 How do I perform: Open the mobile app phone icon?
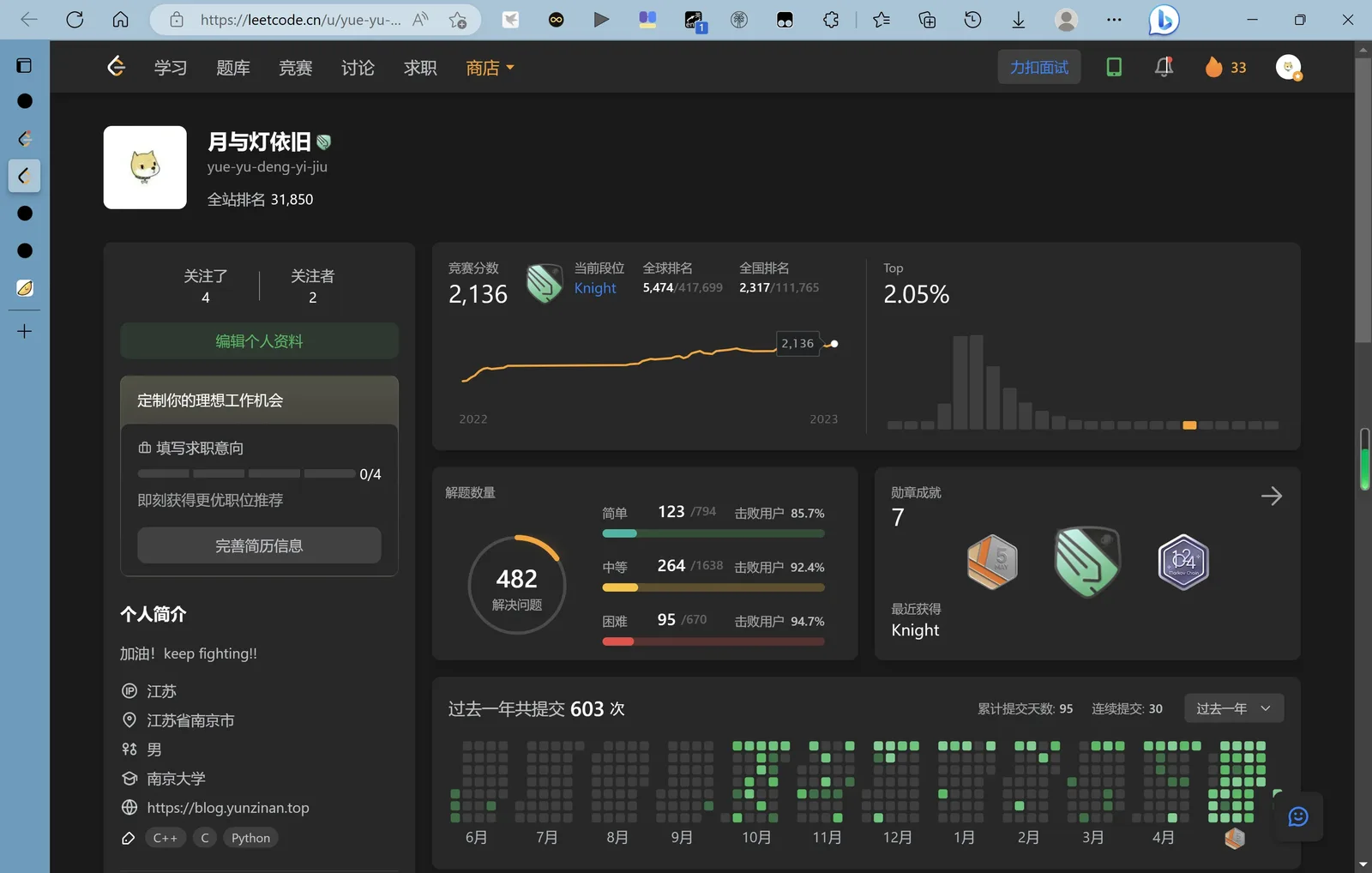click(x=1114, y=67)
